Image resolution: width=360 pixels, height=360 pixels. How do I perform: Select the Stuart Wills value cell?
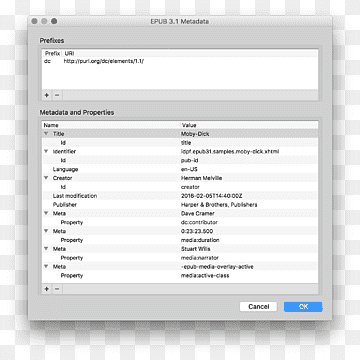[196, 249]
